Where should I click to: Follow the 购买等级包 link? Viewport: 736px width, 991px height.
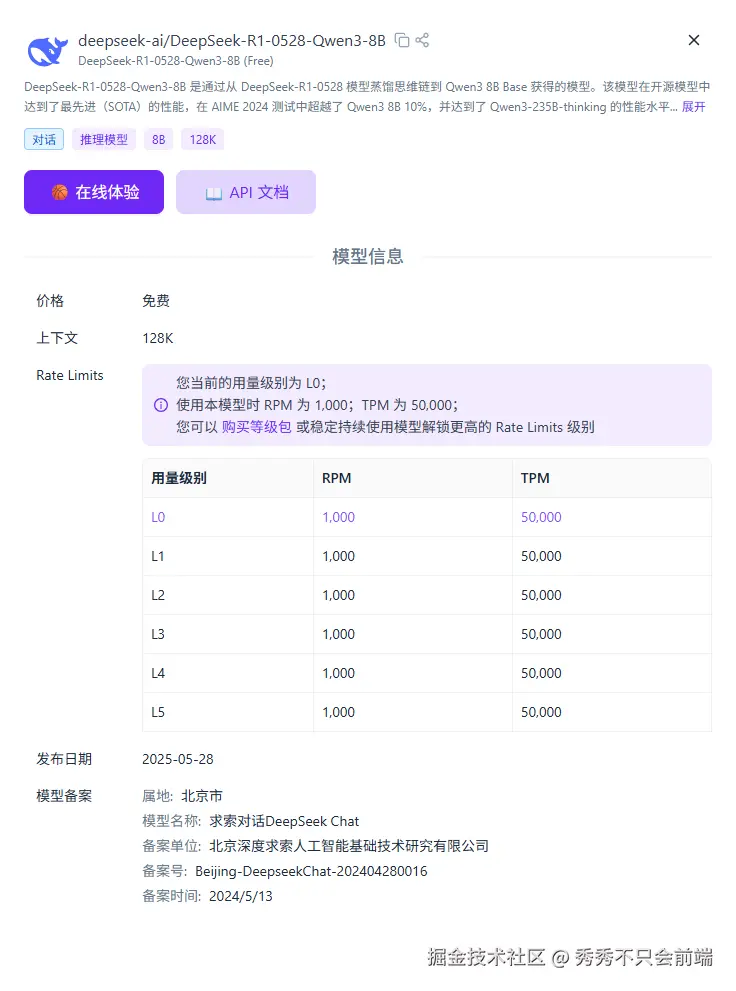pyautogui.click(x=256, y=427)
